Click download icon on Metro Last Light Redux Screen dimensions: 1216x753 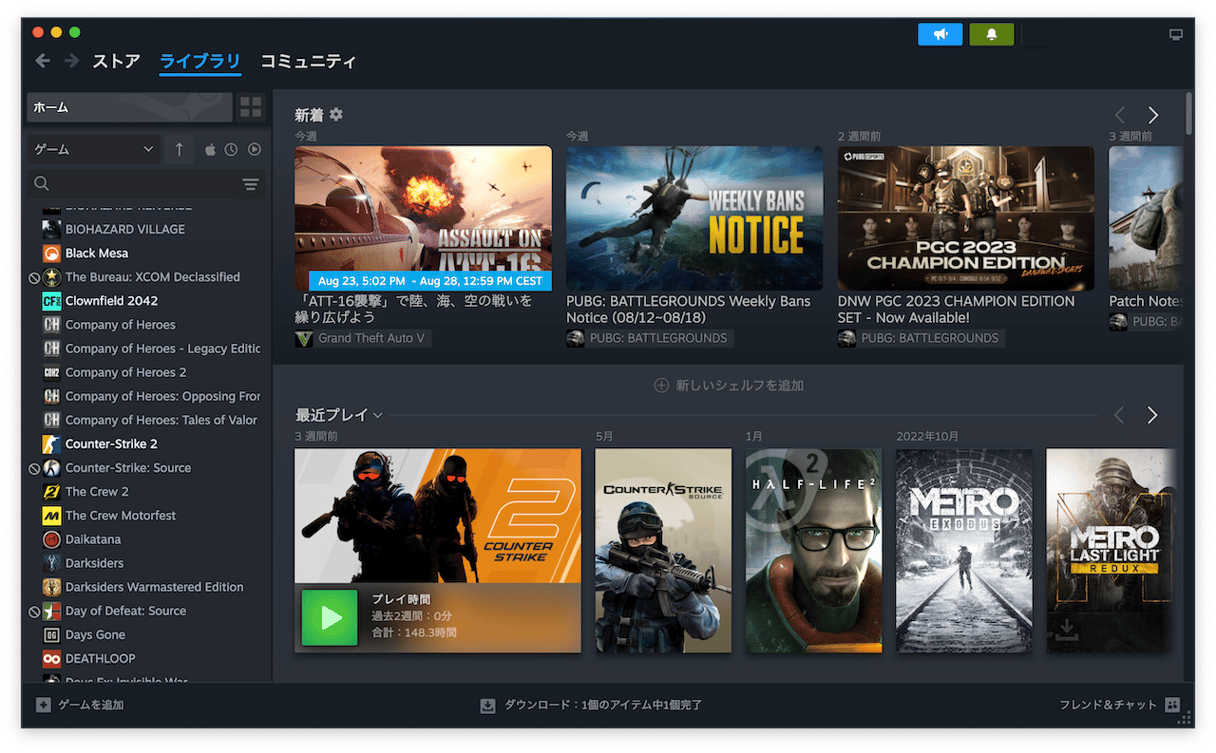tap(1067, 630)
